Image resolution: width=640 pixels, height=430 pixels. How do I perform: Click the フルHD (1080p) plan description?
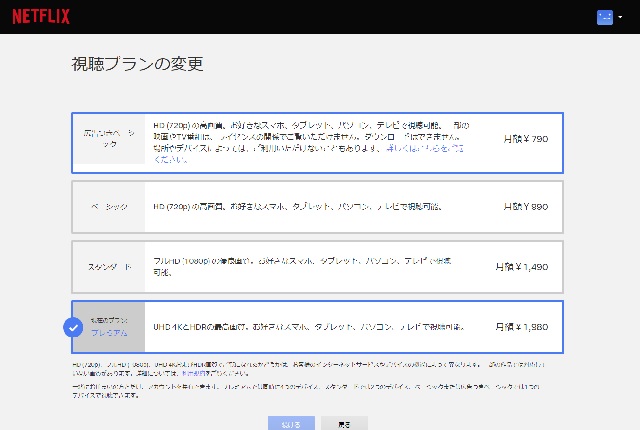(302, 266)
